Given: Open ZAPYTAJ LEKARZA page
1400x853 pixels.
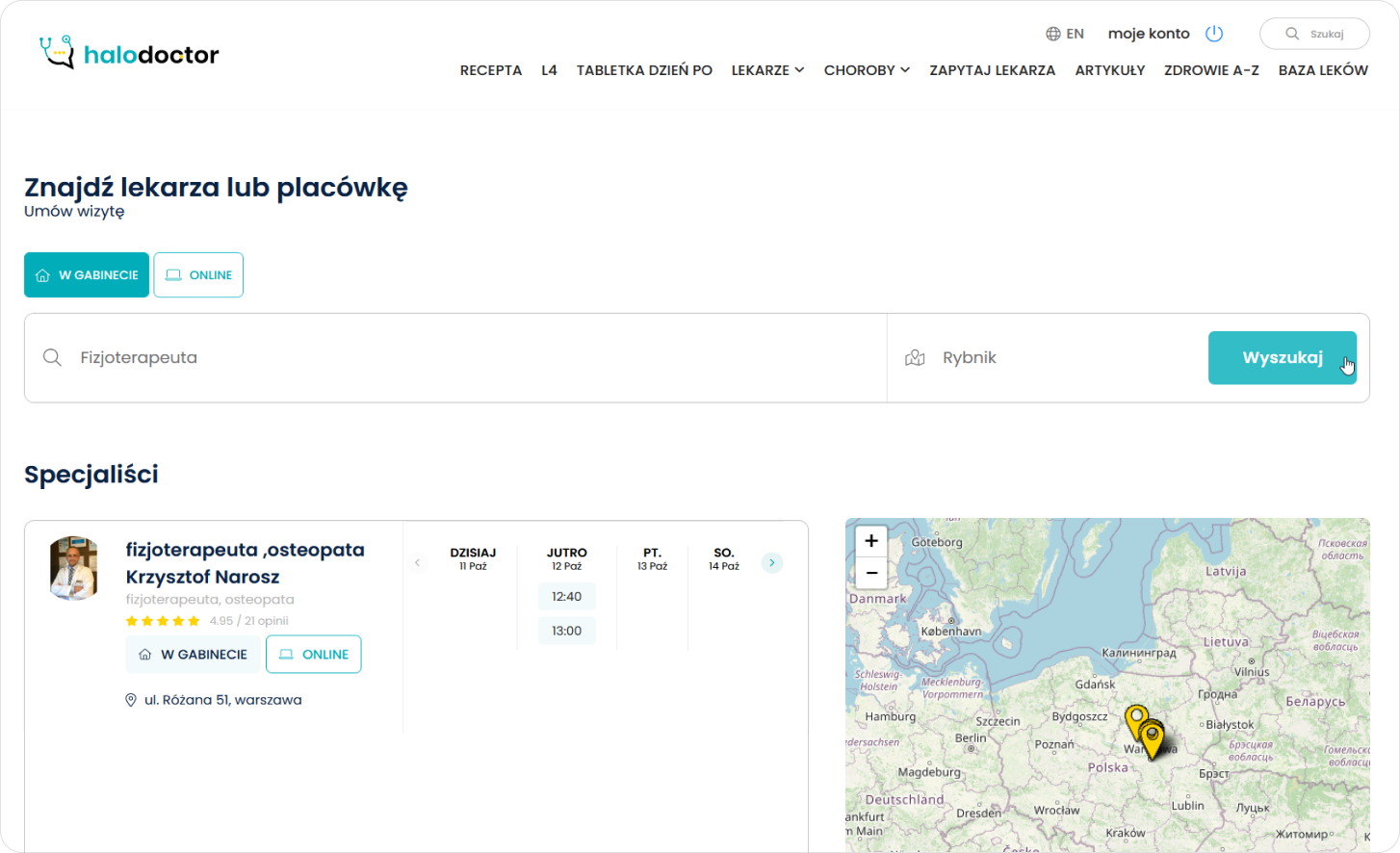Looking at the screenshot, I should click(x=992, y=70).
